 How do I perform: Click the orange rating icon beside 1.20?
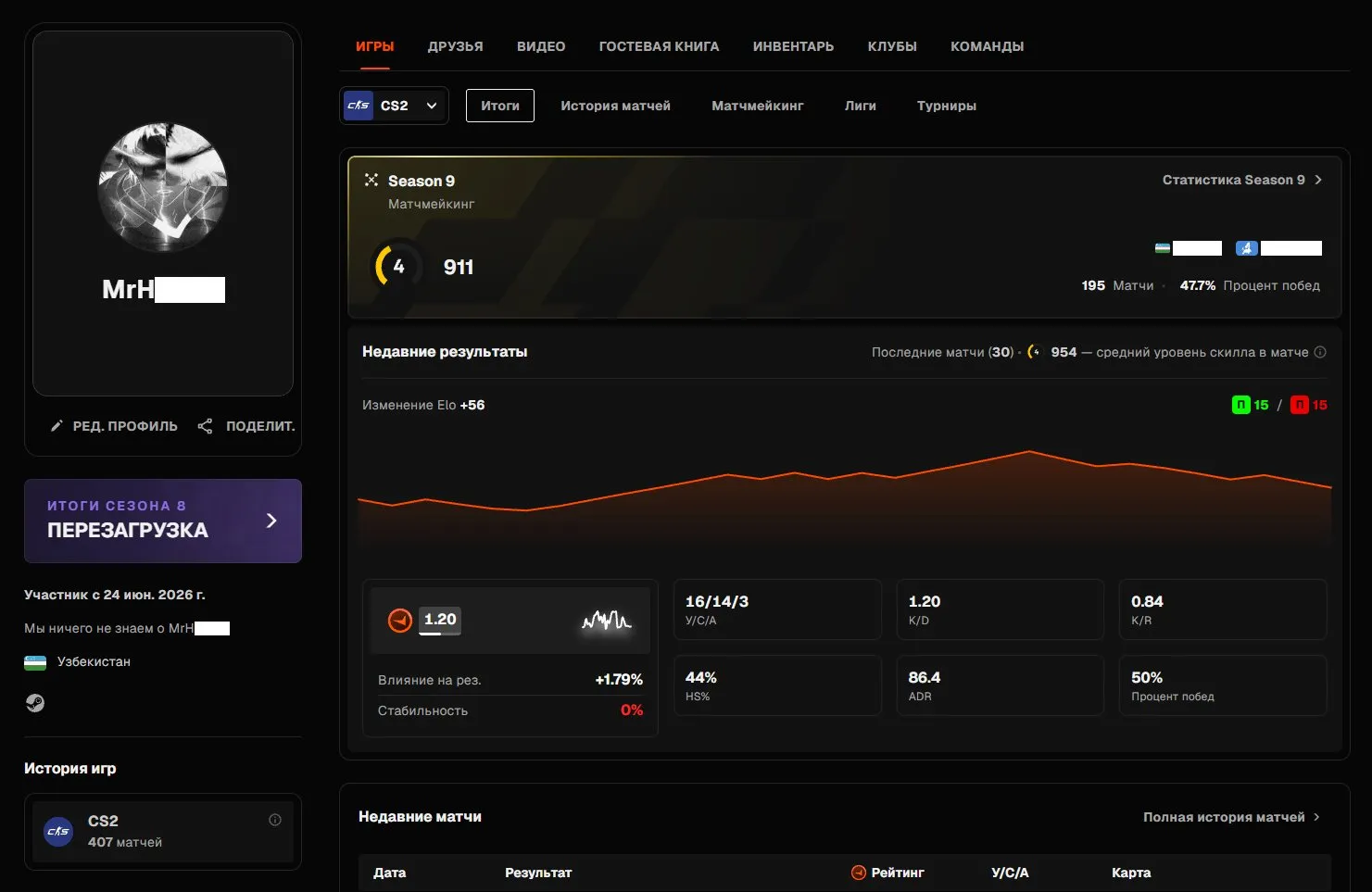click(400, 620)
